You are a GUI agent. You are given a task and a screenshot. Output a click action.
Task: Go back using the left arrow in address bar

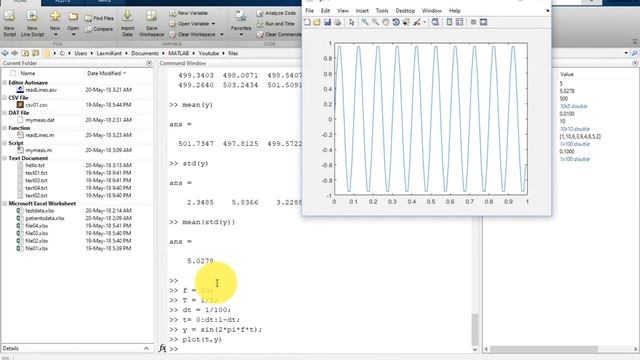[5, 53]
